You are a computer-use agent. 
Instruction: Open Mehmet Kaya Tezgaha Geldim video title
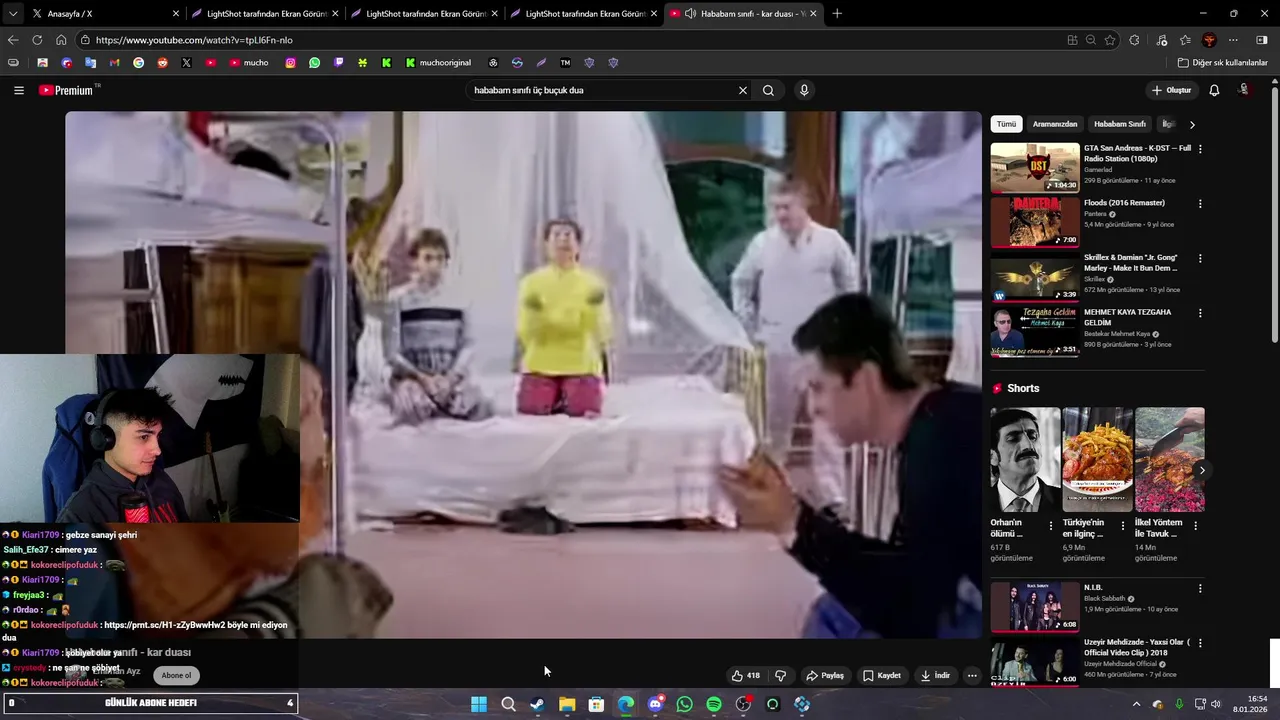pyautogui.click(x=1128, y=317)
